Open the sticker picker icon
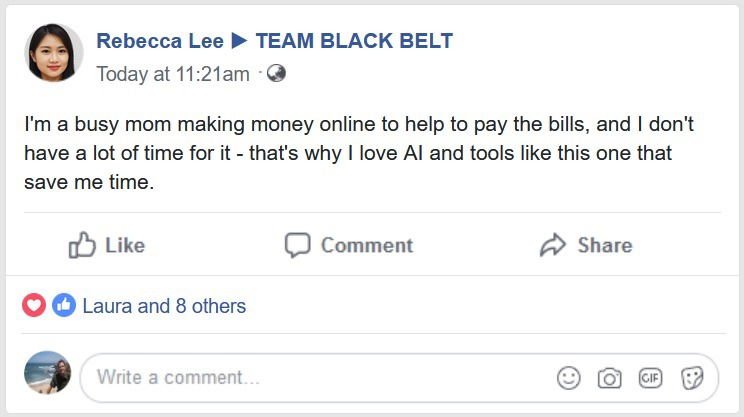This screenshot has height=417, width=744. [x=692, y=378]
